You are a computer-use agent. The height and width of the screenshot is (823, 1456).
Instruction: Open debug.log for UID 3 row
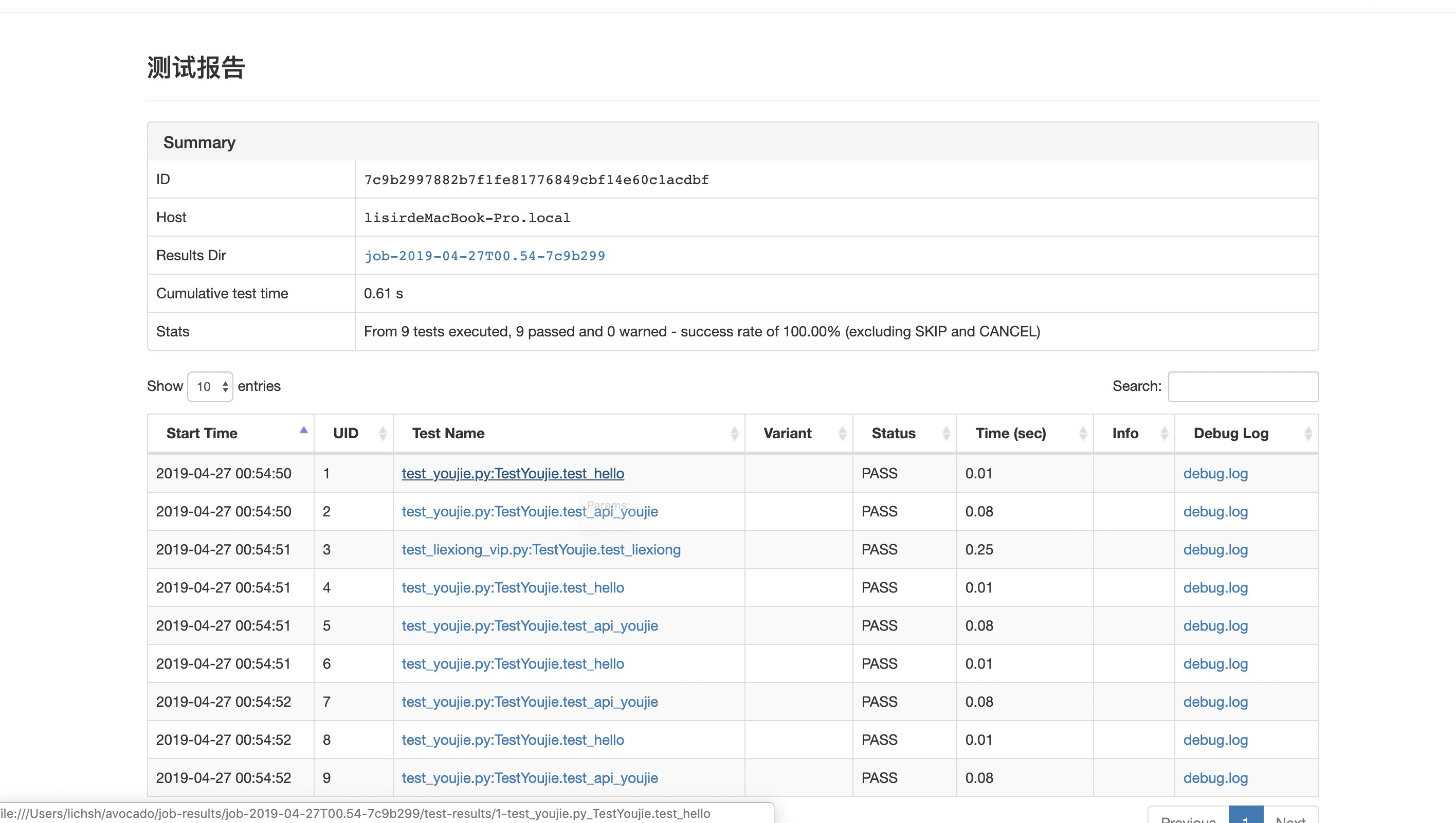[1215, 550]
